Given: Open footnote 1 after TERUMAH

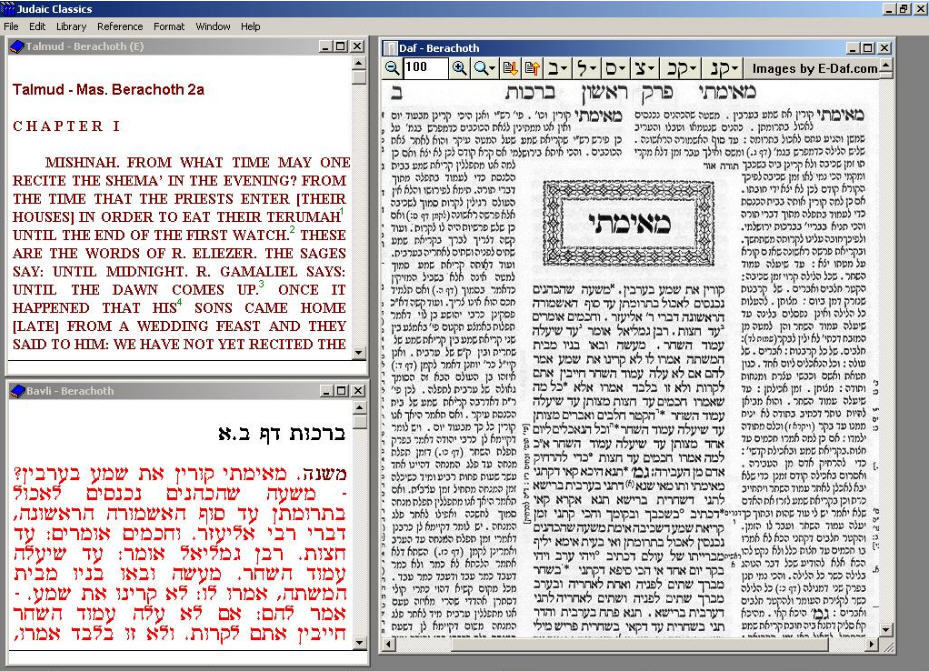Looking at the screenshot, I should (342, 211).
